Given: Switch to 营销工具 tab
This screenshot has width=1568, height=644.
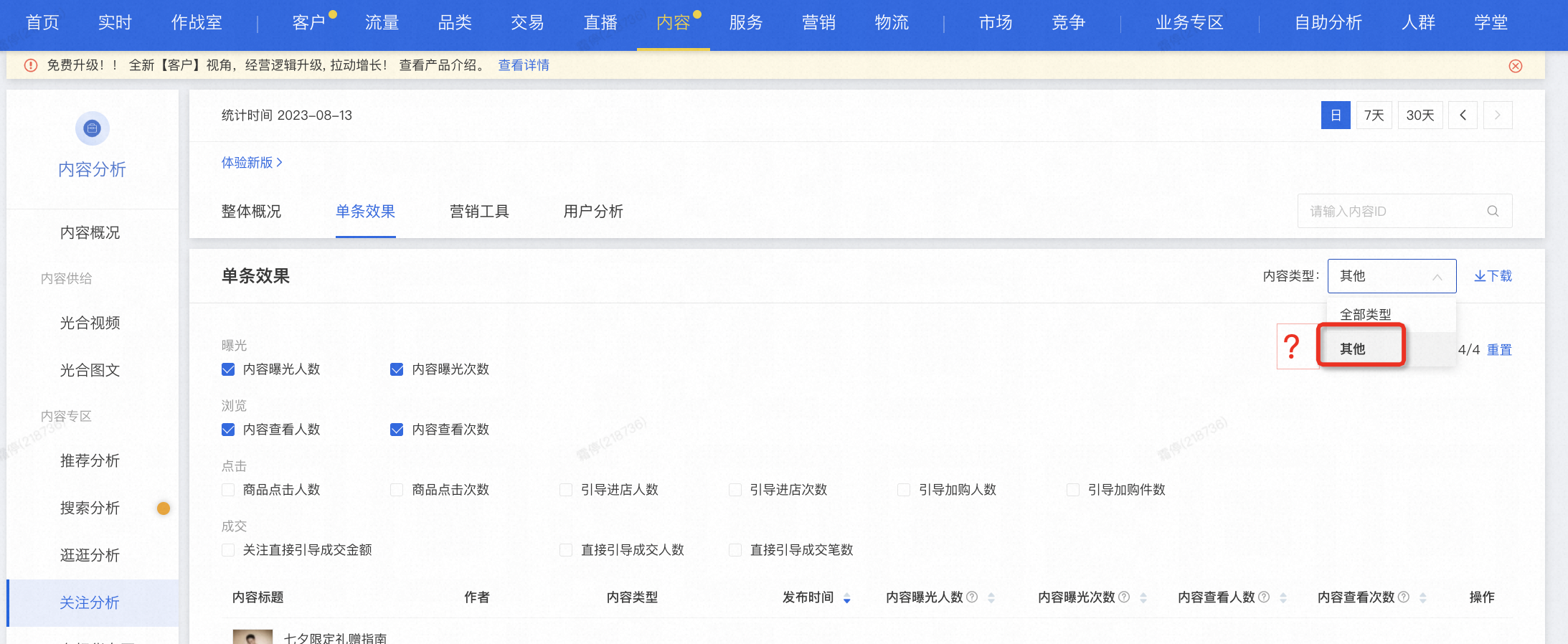Looking at the screenshot, I should click(479, 212).
